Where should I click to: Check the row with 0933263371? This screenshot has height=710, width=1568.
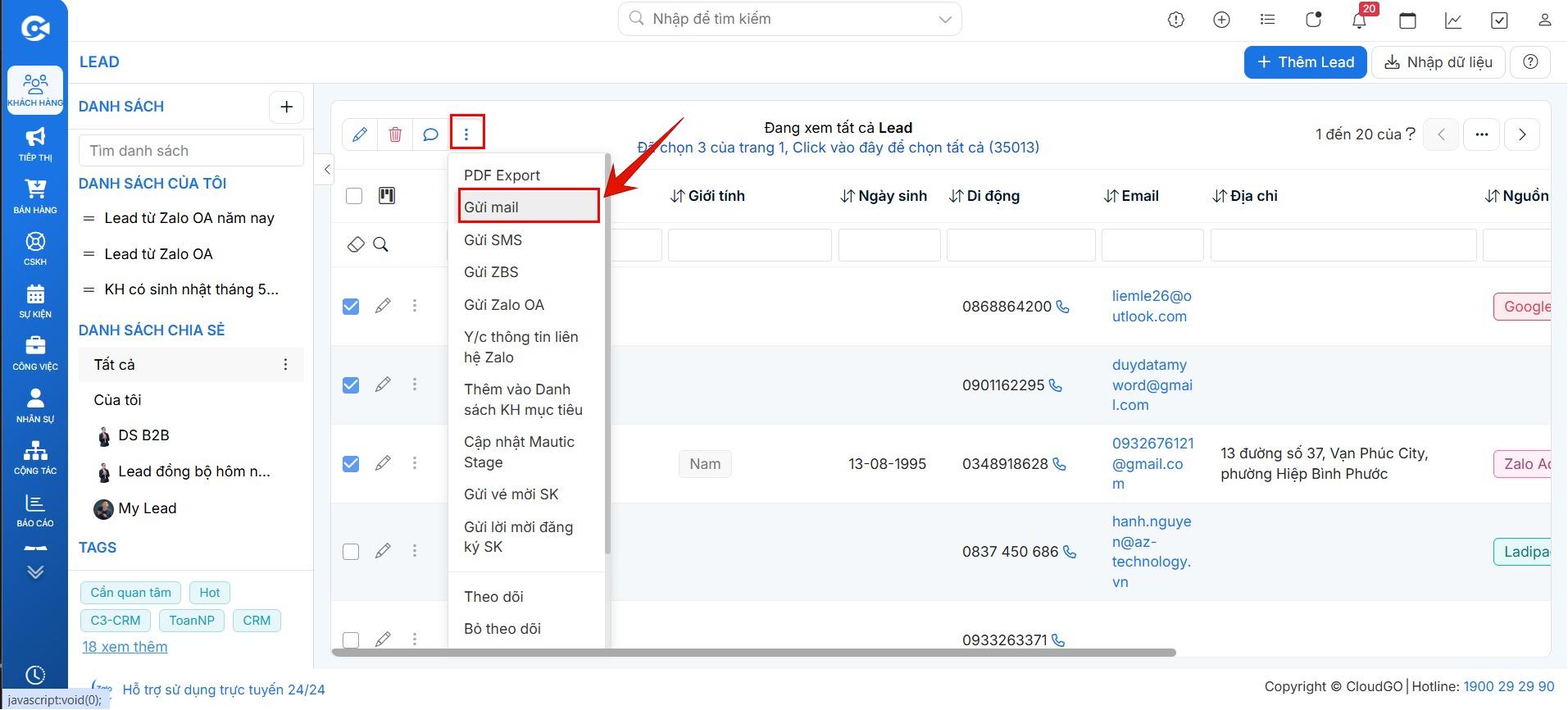(x=351, y=639)
